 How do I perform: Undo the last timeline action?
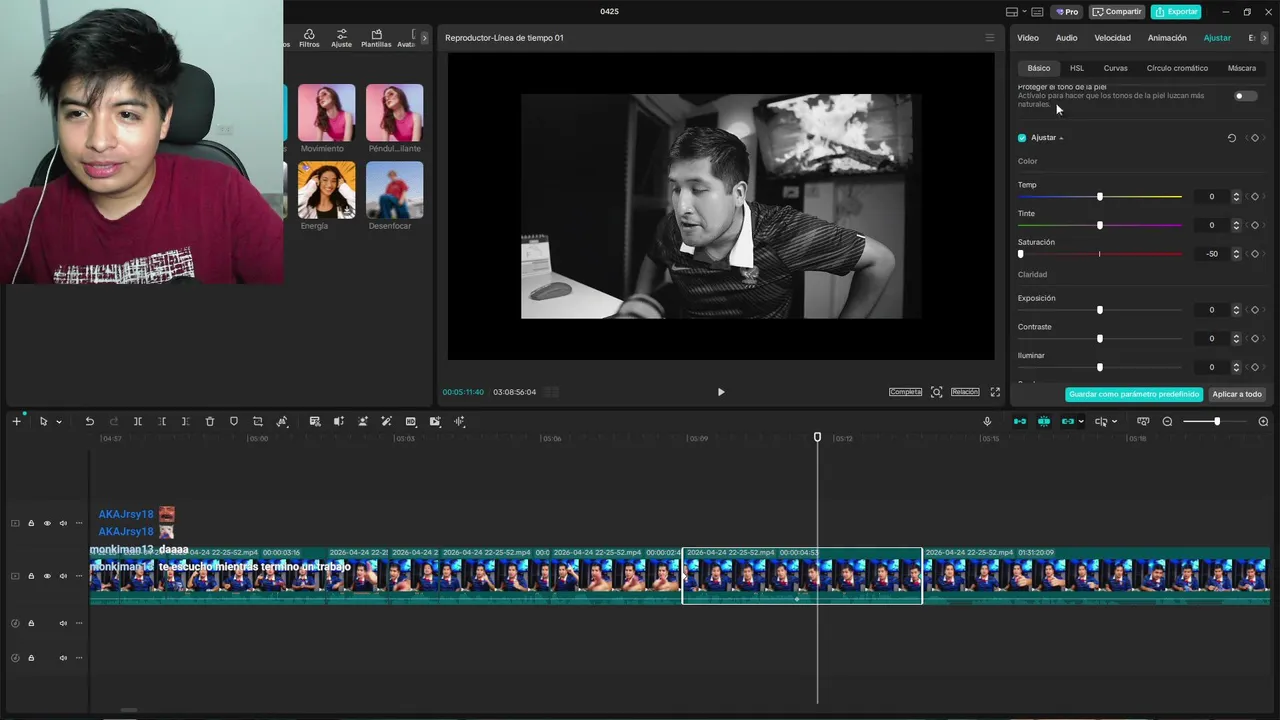pyautogui.click(x=89, y=422)
